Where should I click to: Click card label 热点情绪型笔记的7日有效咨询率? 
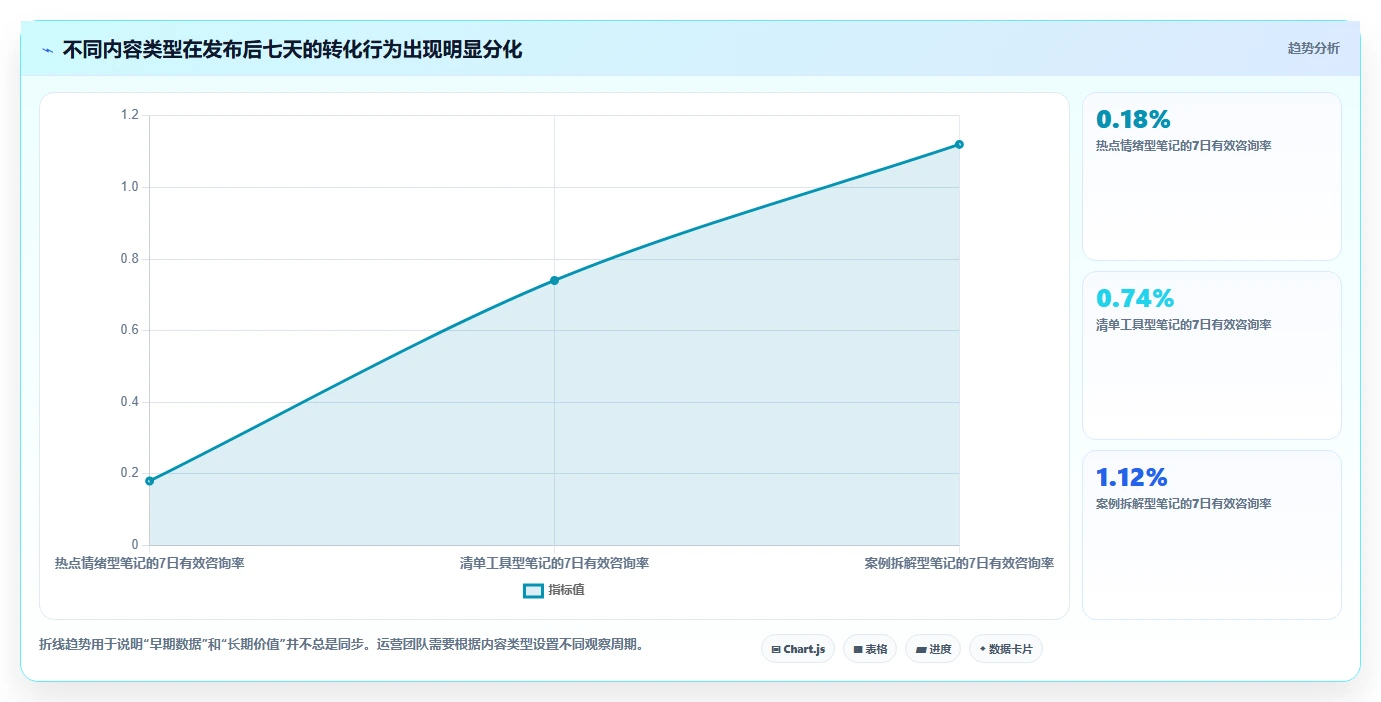(1183, 145)
